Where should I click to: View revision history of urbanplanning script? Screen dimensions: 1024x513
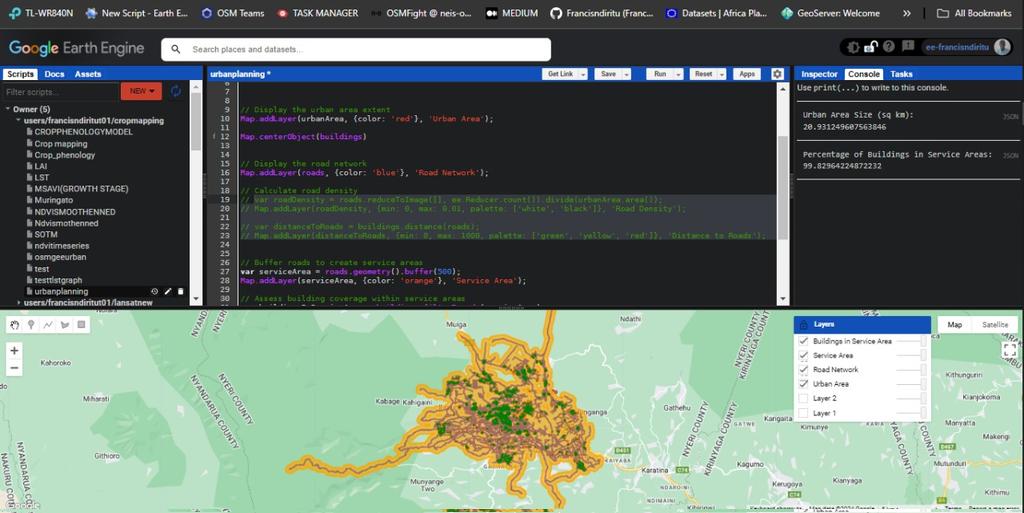coord(155,291)
